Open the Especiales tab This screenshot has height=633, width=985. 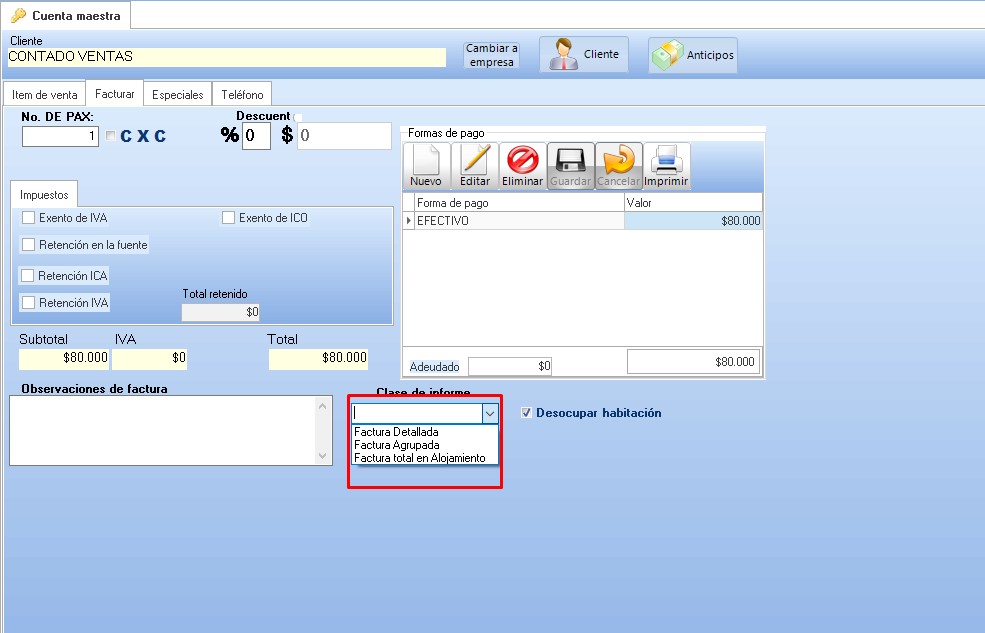pos(177,95)
